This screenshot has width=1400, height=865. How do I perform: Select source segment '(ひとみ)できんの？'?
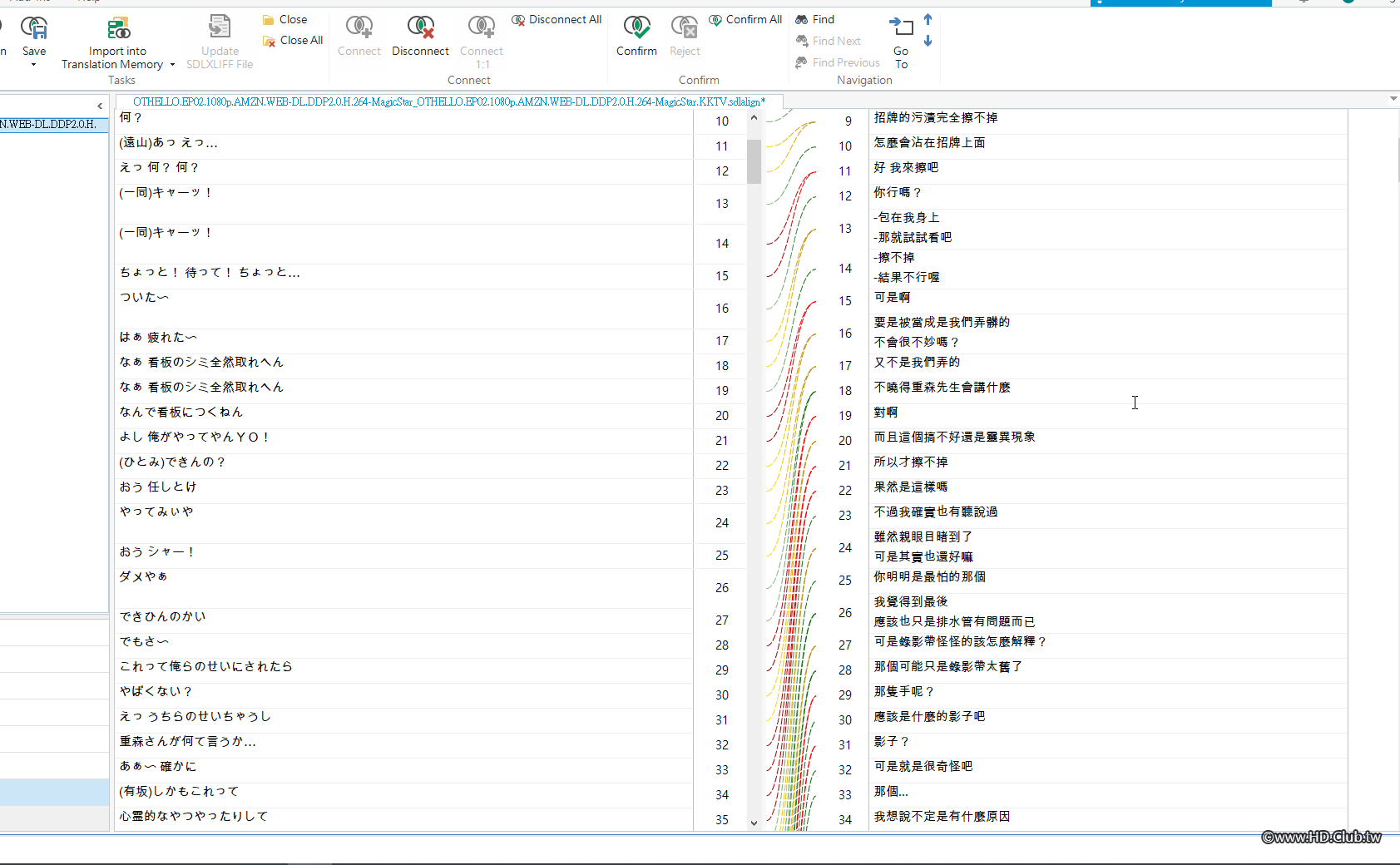(404, 466)
